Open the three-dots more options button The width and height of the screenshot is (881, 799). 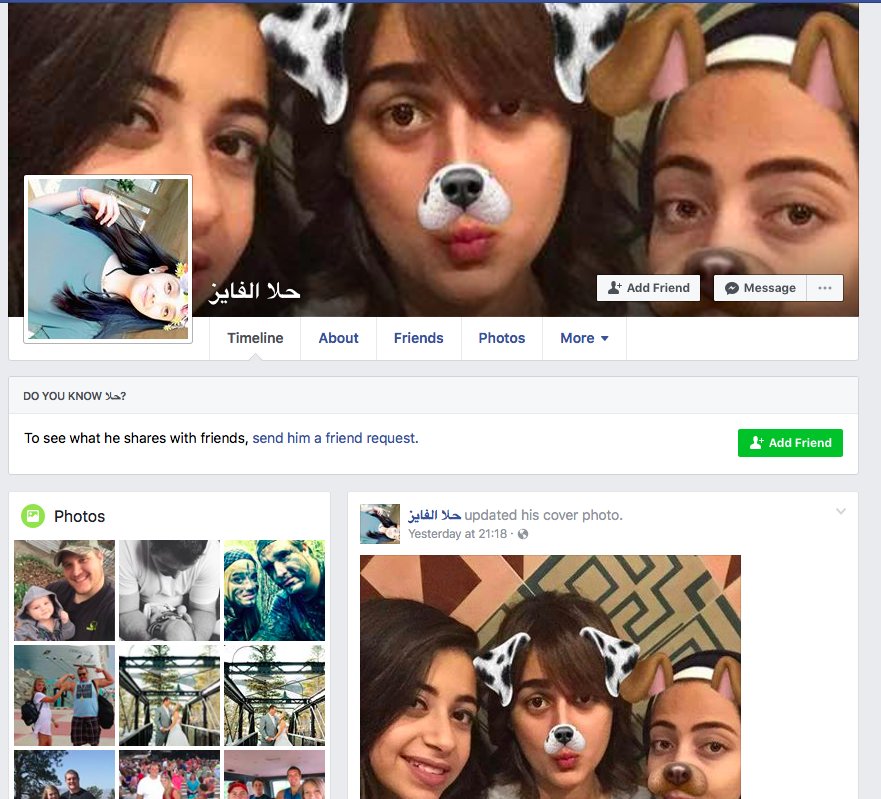point(825,288)
